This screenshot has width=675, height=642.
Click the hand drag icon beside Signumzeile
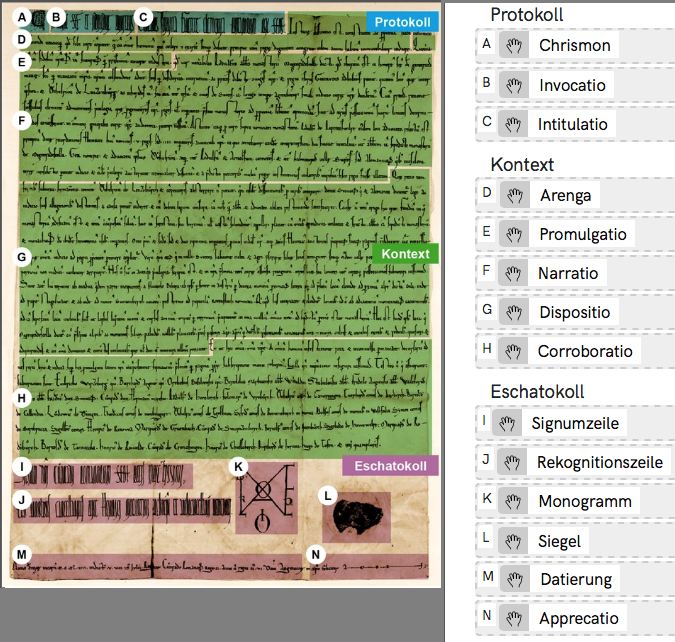point(507,423)
